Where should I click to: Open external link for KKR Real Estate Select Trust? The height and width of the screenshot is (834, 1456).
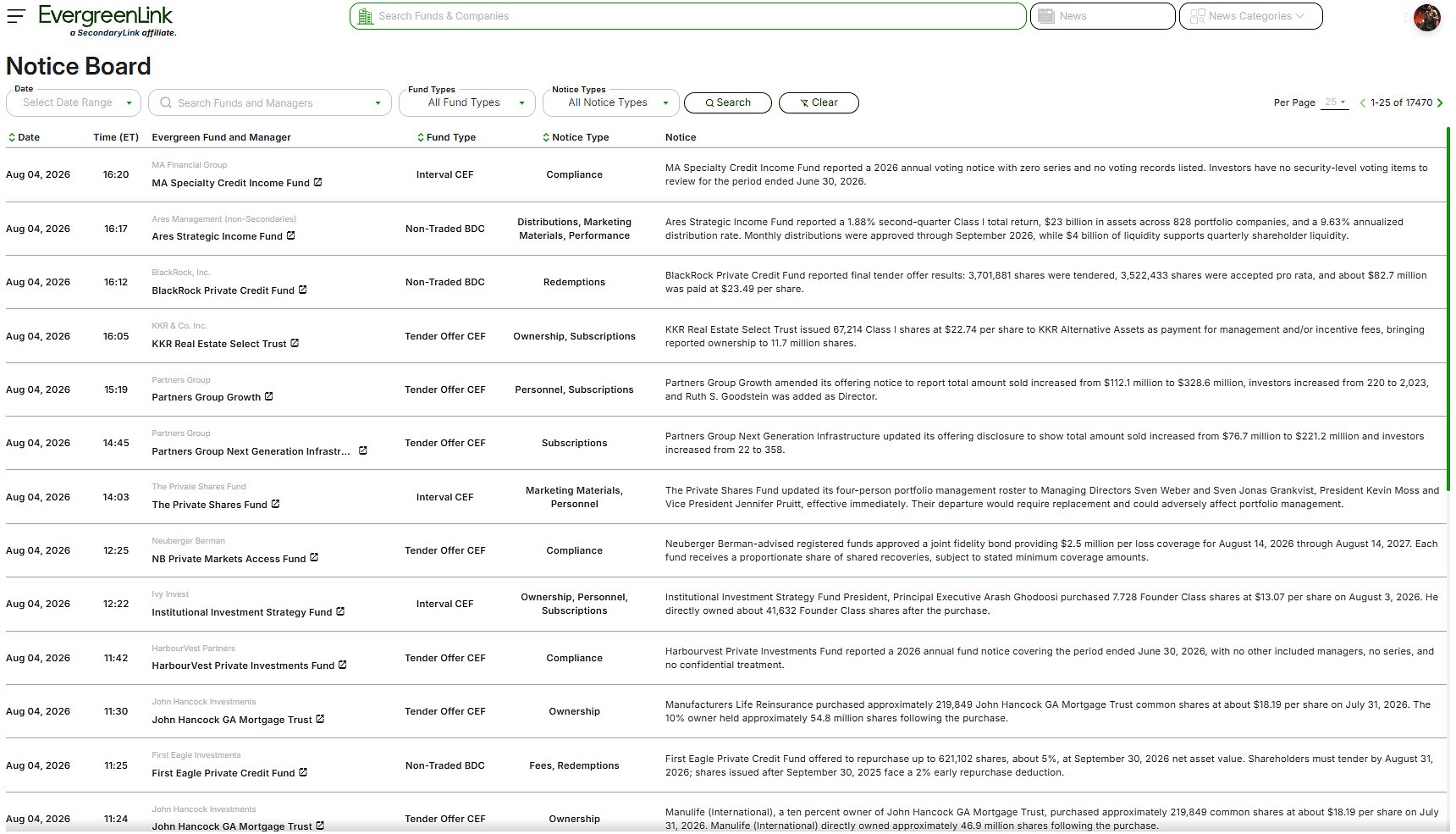pyautogui.click(x=295, y=343)
